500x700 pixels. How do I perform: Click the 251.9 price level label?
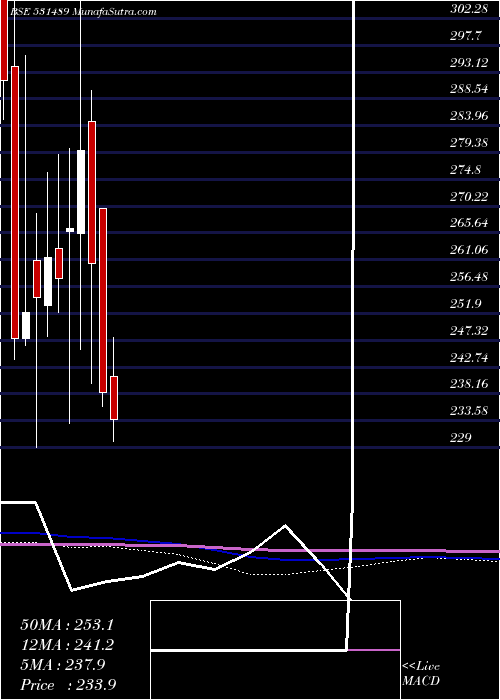(465, 304)
